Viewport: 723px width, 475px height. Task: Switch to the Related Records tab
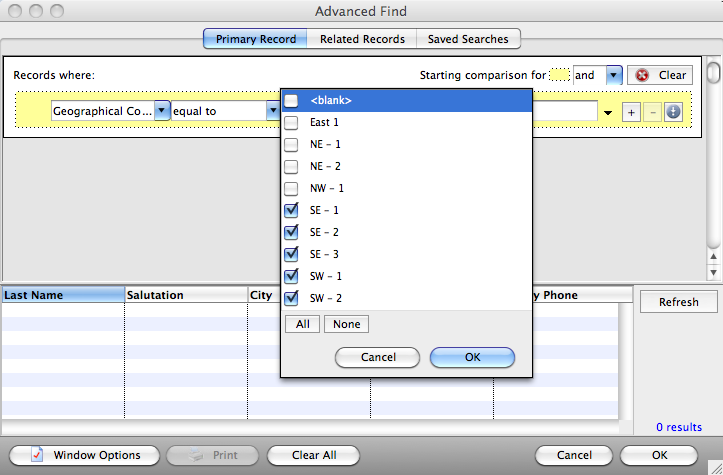point(362,39)
